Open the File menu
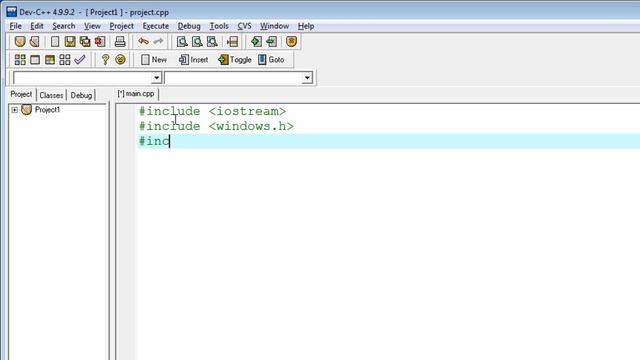The width and height of the screenshot is (640, 360). click(16, 26)
